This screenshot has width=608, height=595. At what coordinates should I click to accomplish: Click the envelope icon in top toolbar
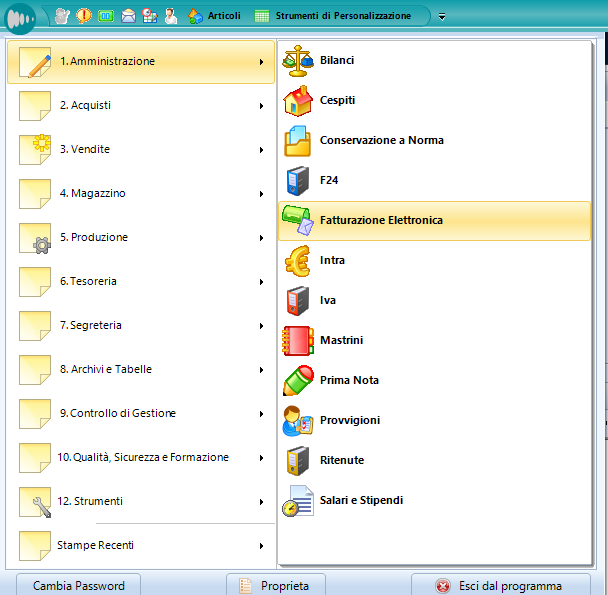[x=128, y=16]
